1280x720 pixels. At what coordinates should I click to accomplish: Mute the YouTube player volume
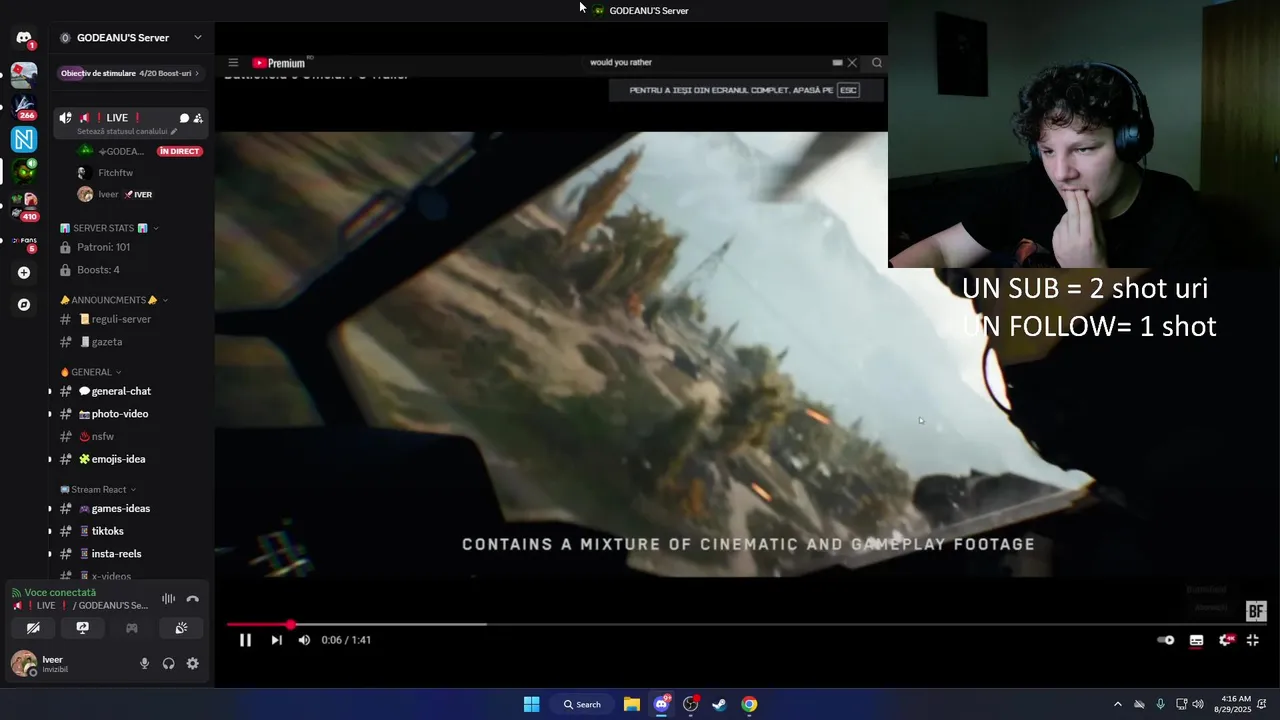click(x=304, y=640)
